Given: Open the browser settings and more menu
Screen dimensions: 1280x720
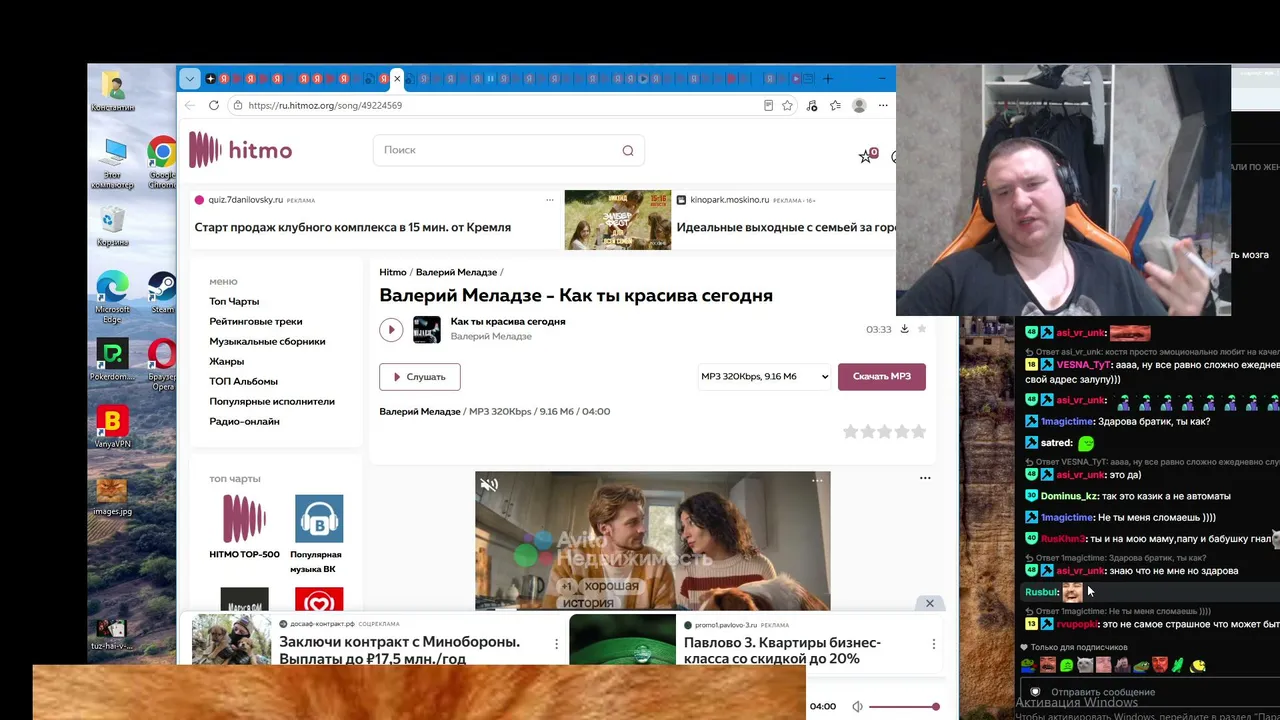Looking at the screenshot, I should pos(883,105).
